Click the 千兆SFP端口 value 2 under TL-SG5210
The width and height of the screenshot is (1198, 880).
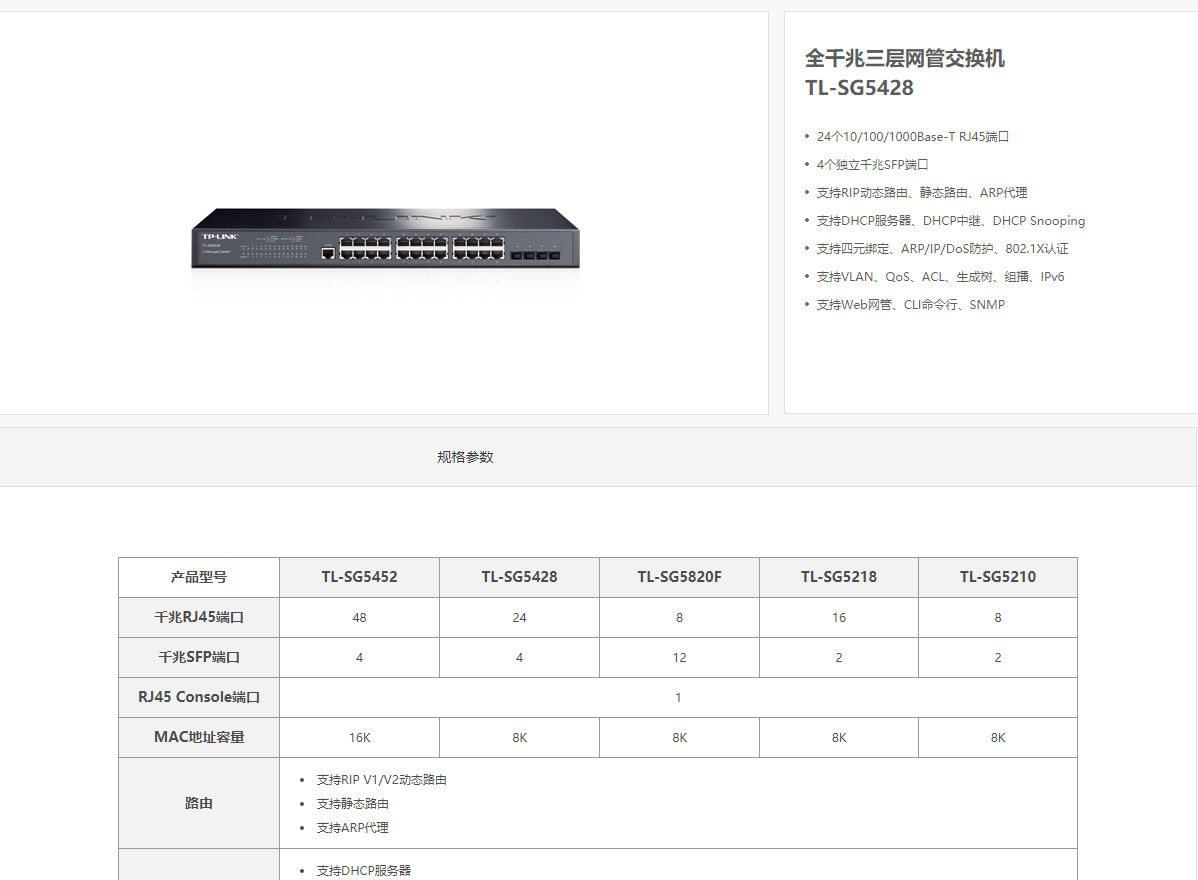[998, 657]
